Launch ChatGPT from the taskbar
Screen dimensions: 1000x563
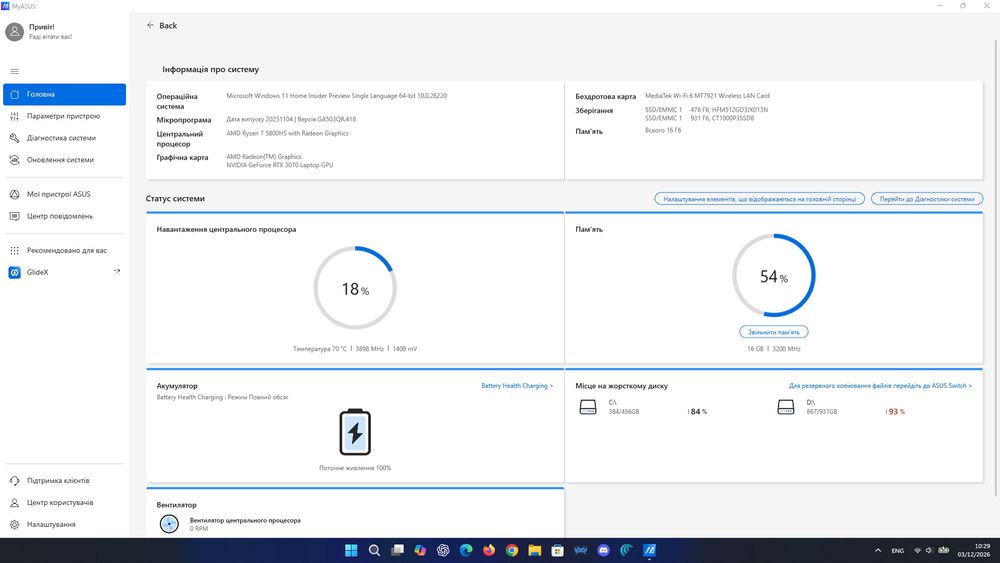443,550
